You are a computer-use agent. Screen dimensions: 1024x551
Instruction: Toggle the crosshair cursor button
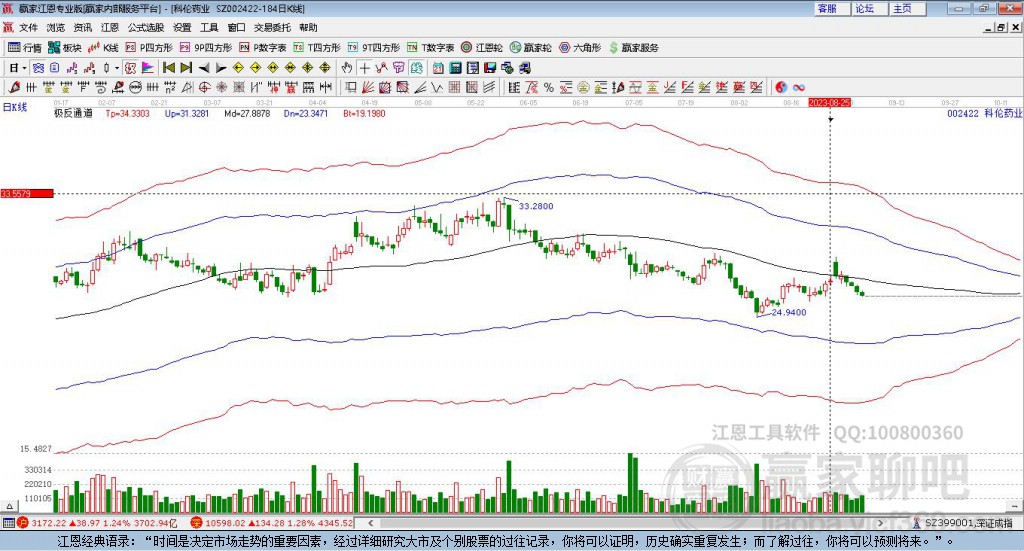click(x=364, y=68)
